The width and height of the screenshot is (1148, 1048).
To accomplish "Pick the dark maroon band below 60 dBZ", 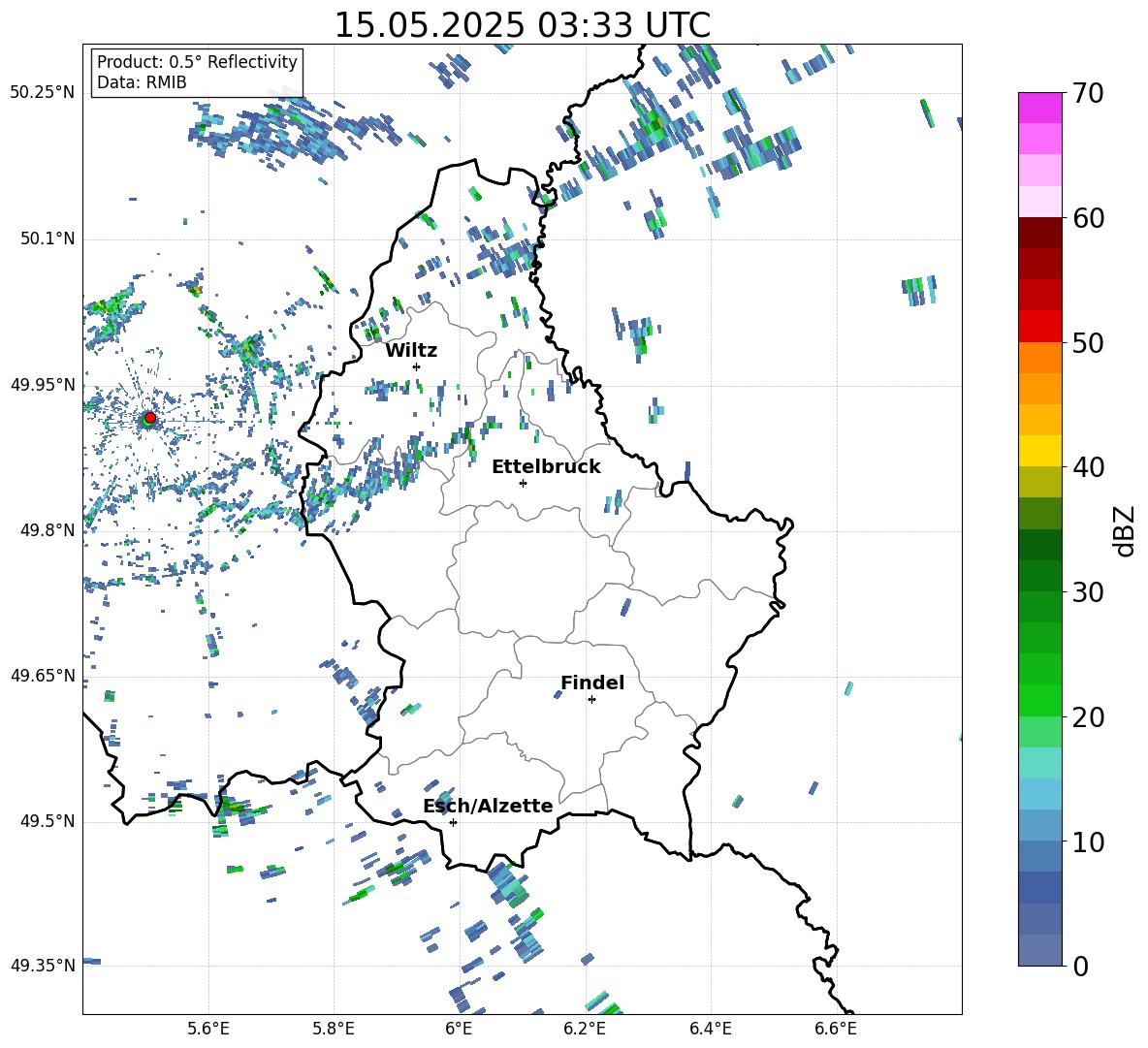I will [x=1039, y=233].
